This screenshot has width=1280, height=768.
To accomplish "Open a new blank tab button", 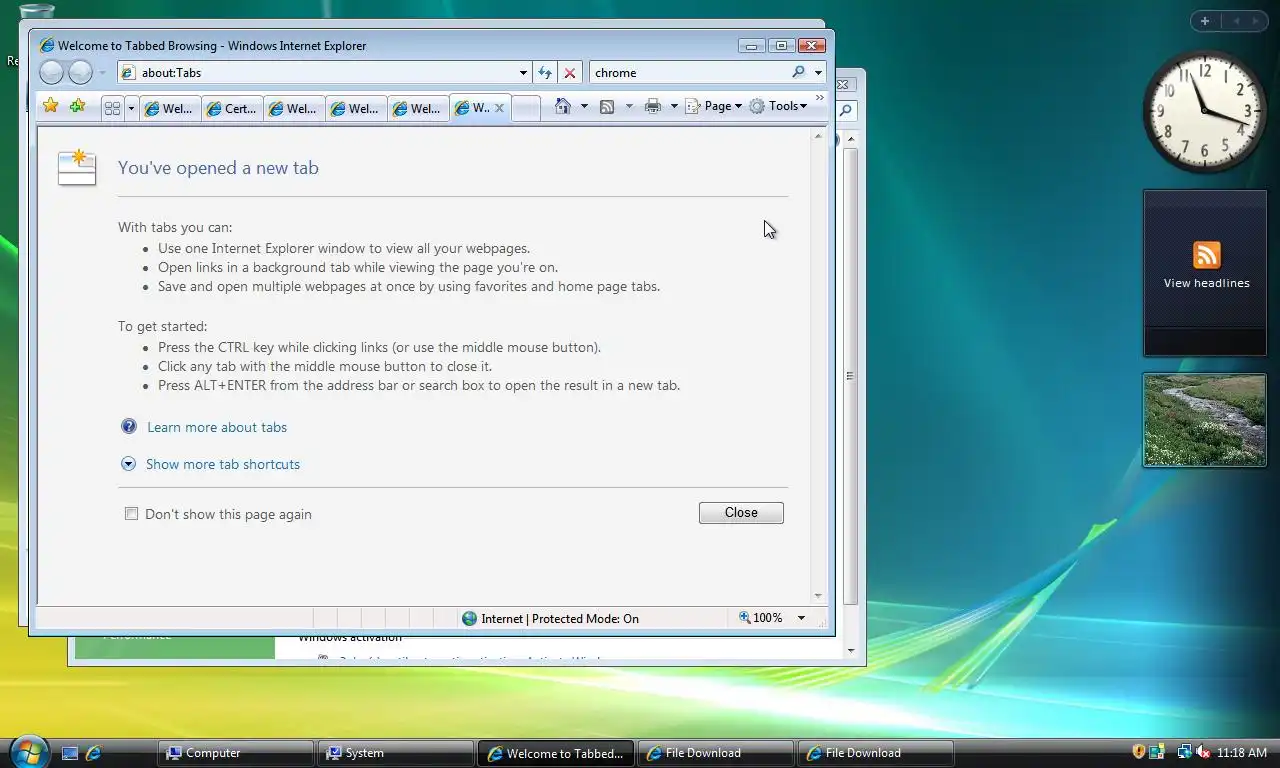I will (526, 109).
